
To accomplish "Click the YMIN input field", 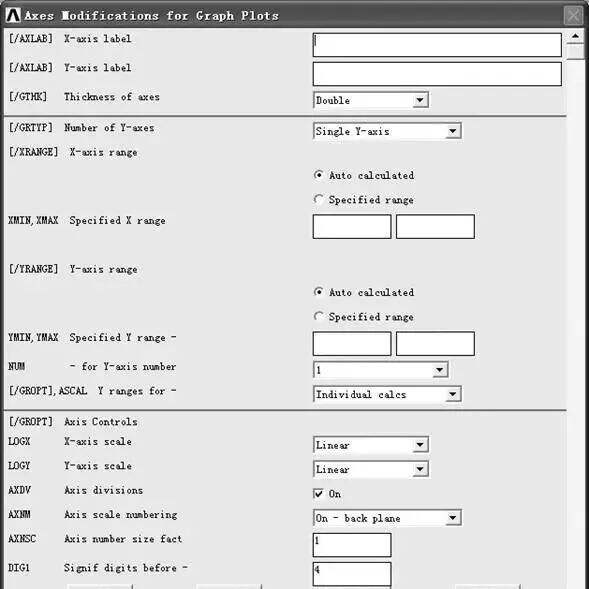I will click(x=352, y=343).
